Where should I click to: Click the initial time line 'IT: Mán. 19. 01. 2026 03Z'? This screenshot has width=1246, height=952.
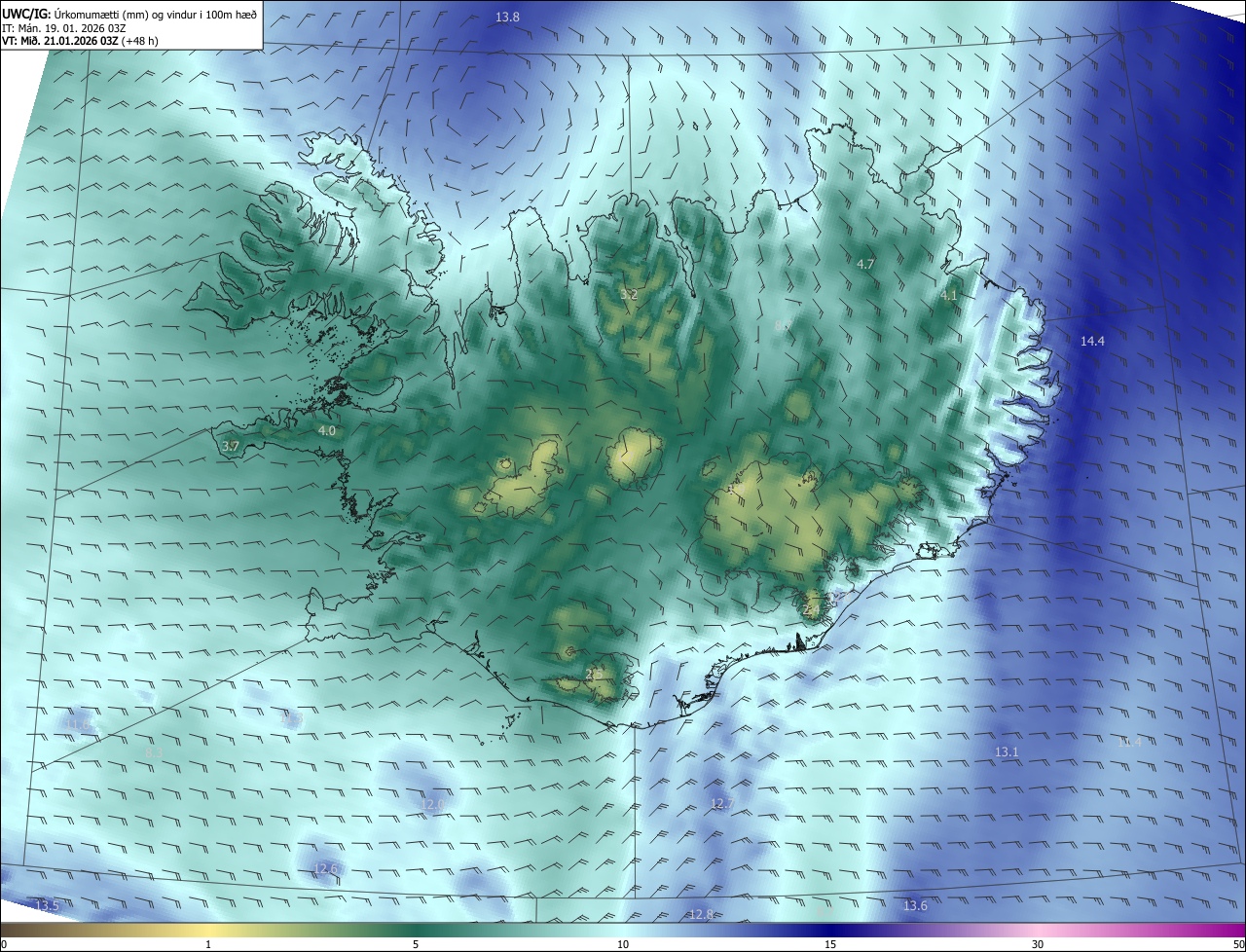point(65,27)
